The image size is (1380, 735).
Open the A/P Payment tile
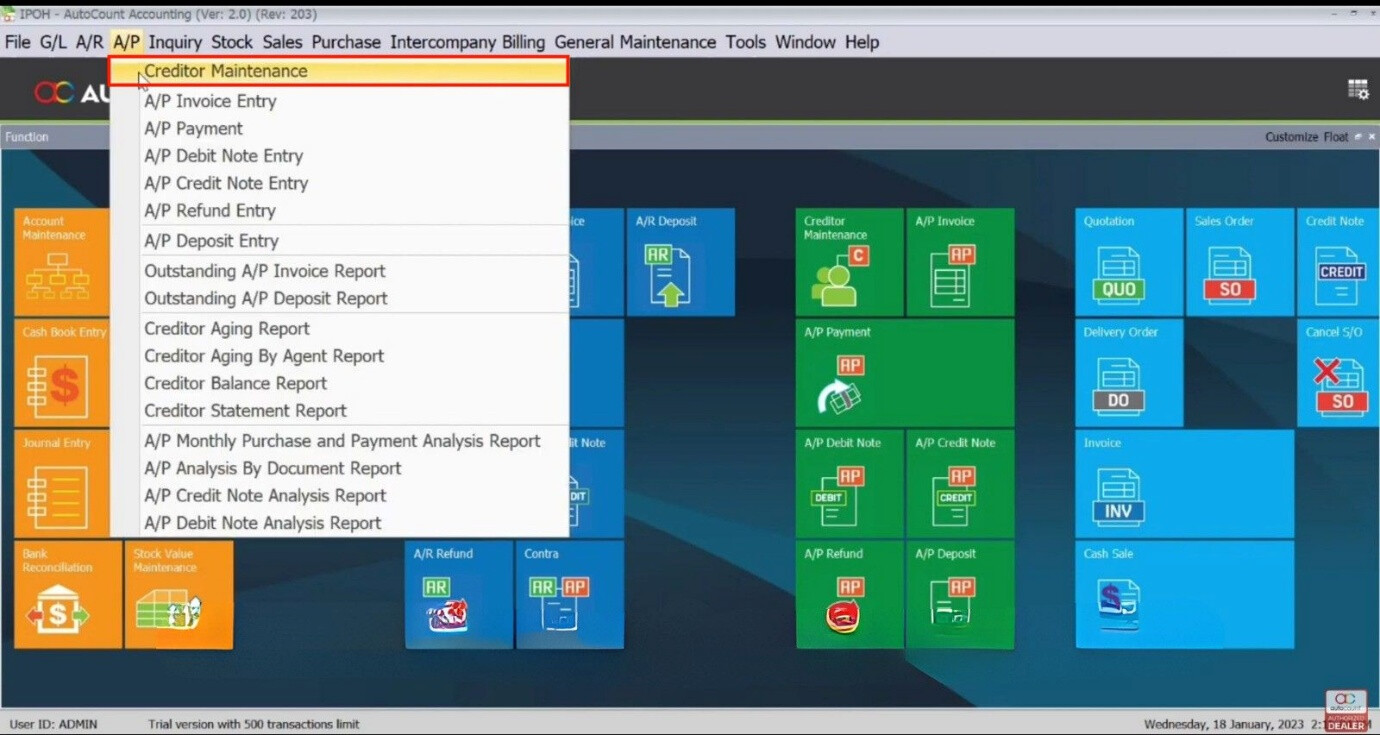click(904, 373)
